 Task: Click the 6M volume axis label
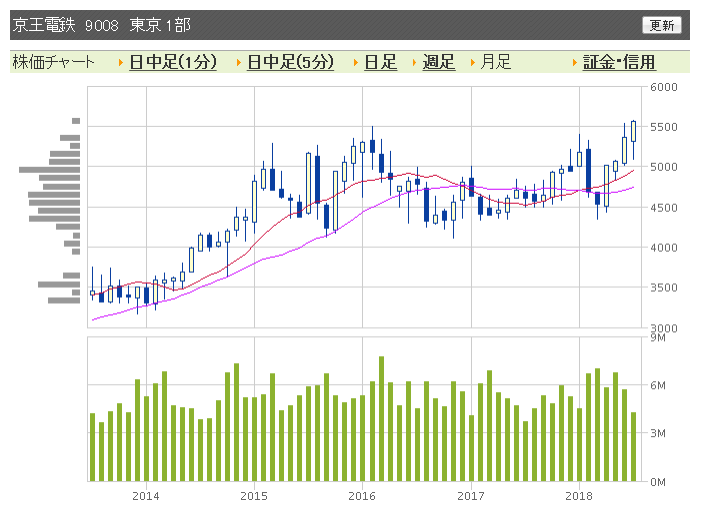coord(658,385)
